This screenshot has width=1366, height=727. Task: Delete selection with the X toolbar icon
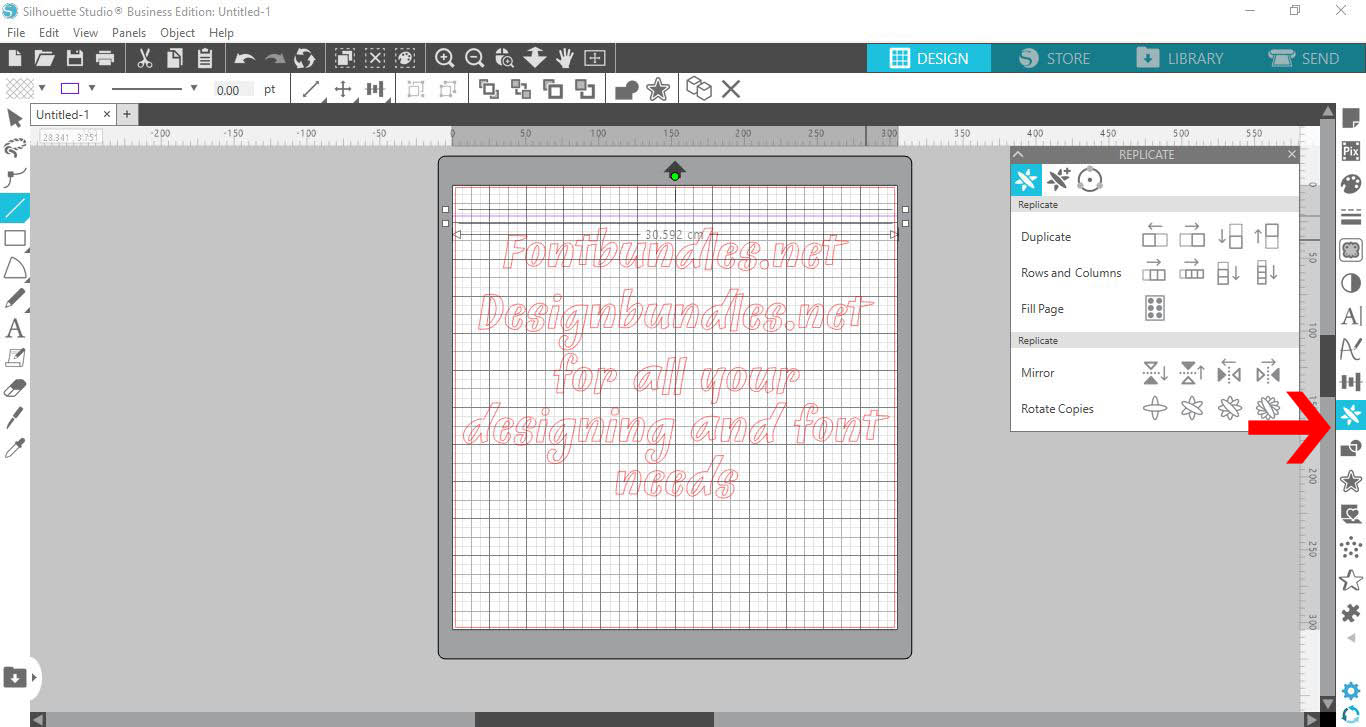(x=731, y=89)
